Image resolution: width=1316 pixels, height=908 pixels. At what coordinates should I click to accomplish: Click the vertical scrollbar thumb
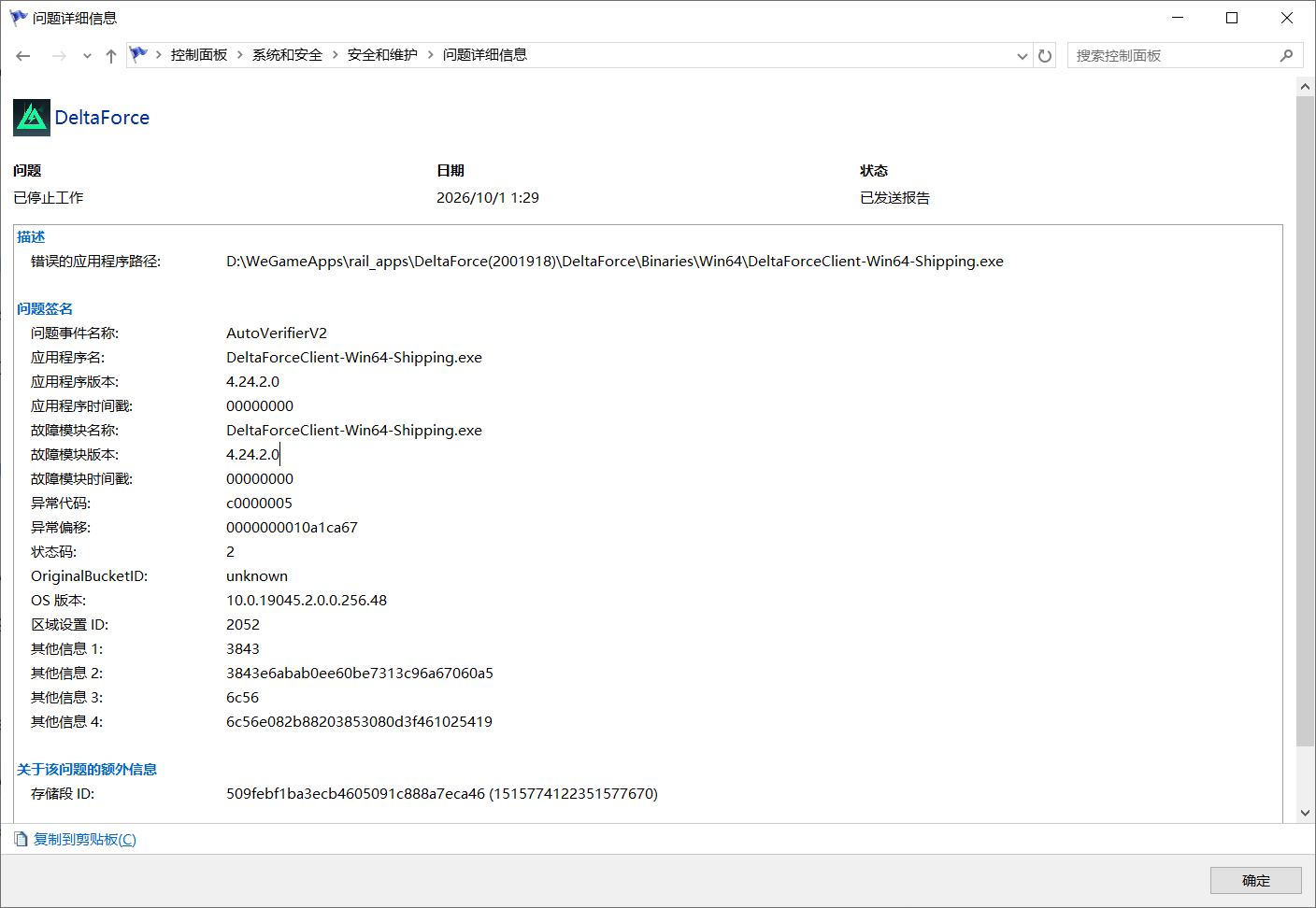point(1306,420)
